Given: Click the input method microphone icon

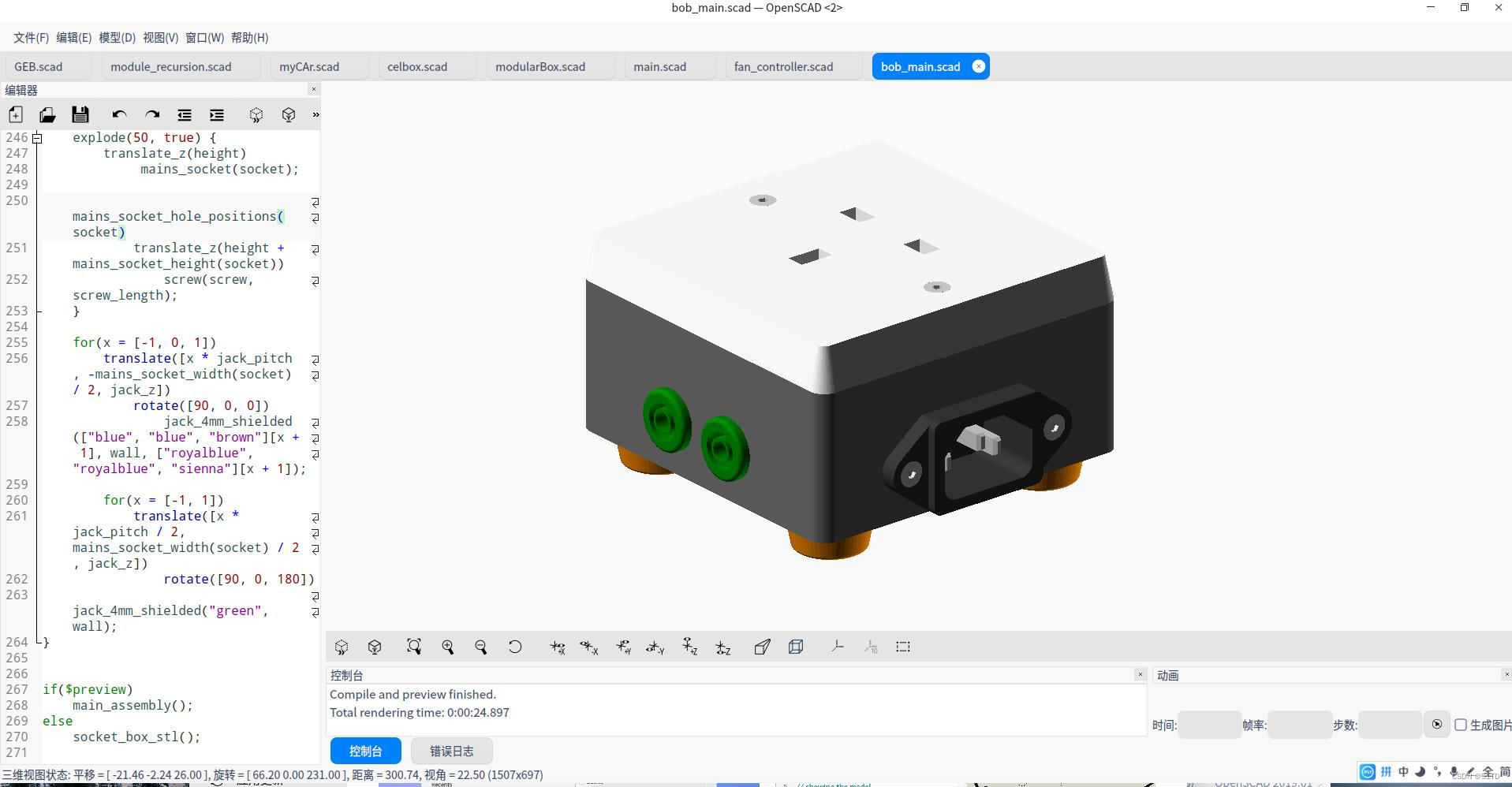Looking at the screenshot, I should (x=1454, y=772).
